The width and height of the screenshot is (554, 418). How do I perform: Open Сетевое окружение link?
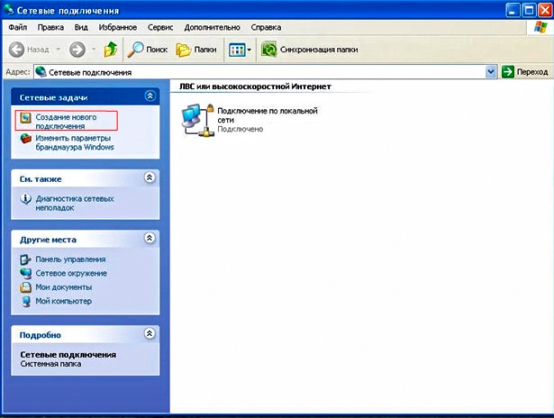pyautogui.click(x=71, y=273)
